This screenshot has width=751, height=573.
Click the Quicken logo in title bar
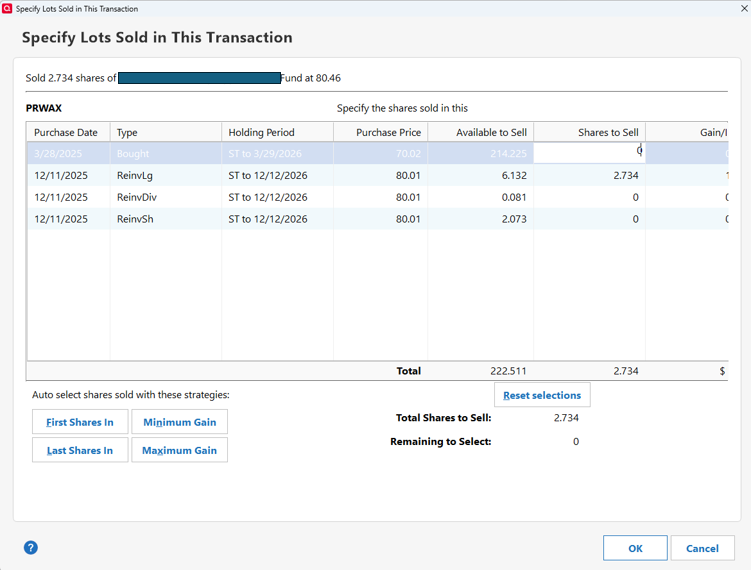point(8,8)
